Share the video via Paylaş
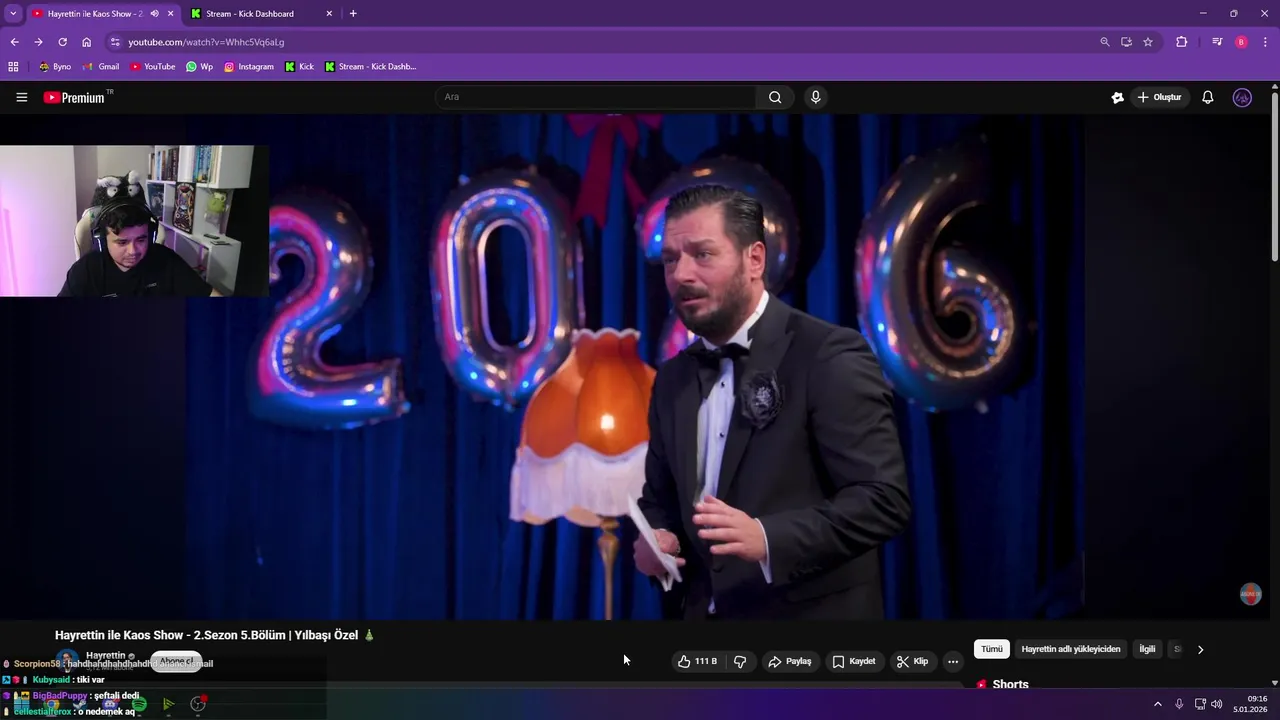Screen dimensions: 1280x720 point(789,661)
